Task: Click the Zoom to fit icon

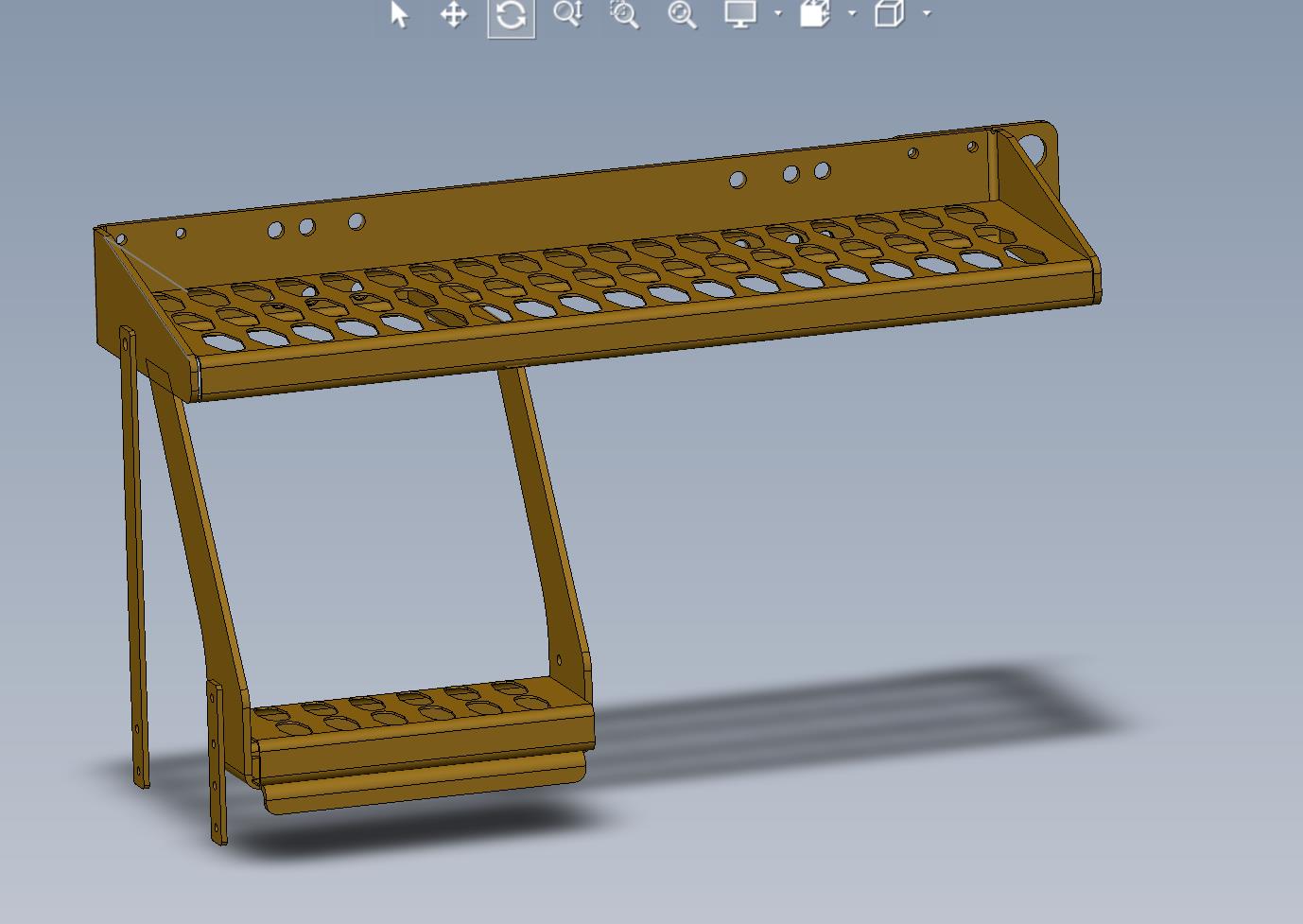Action: pyautogui.click(x=682, y=14)
